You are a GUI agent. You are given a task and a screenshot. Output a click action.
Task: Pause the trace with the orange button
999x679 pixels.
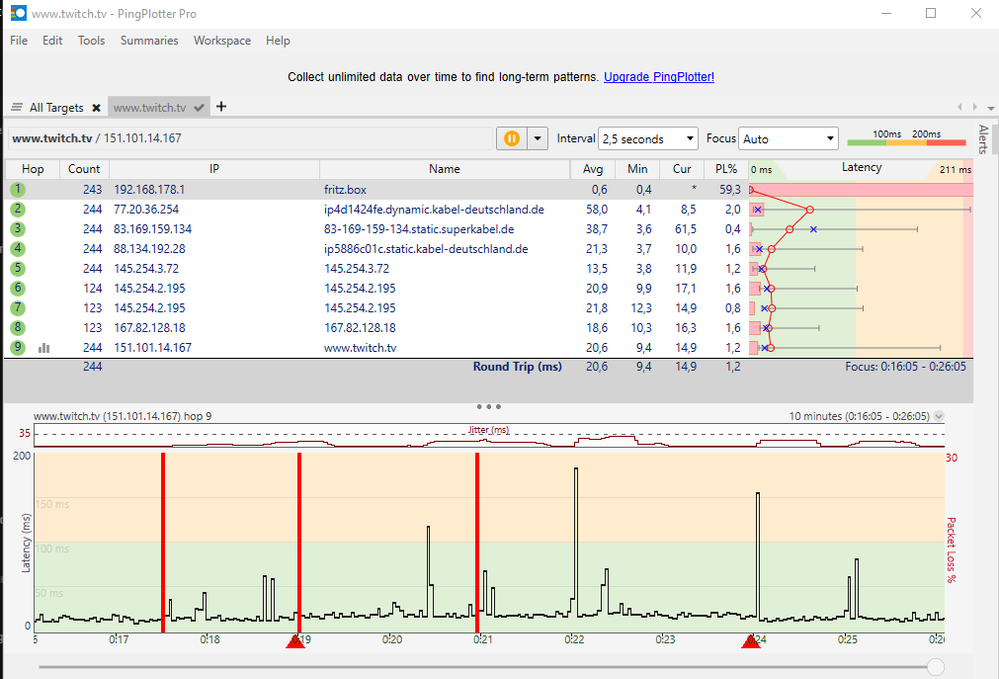click(x=511, y=139)
